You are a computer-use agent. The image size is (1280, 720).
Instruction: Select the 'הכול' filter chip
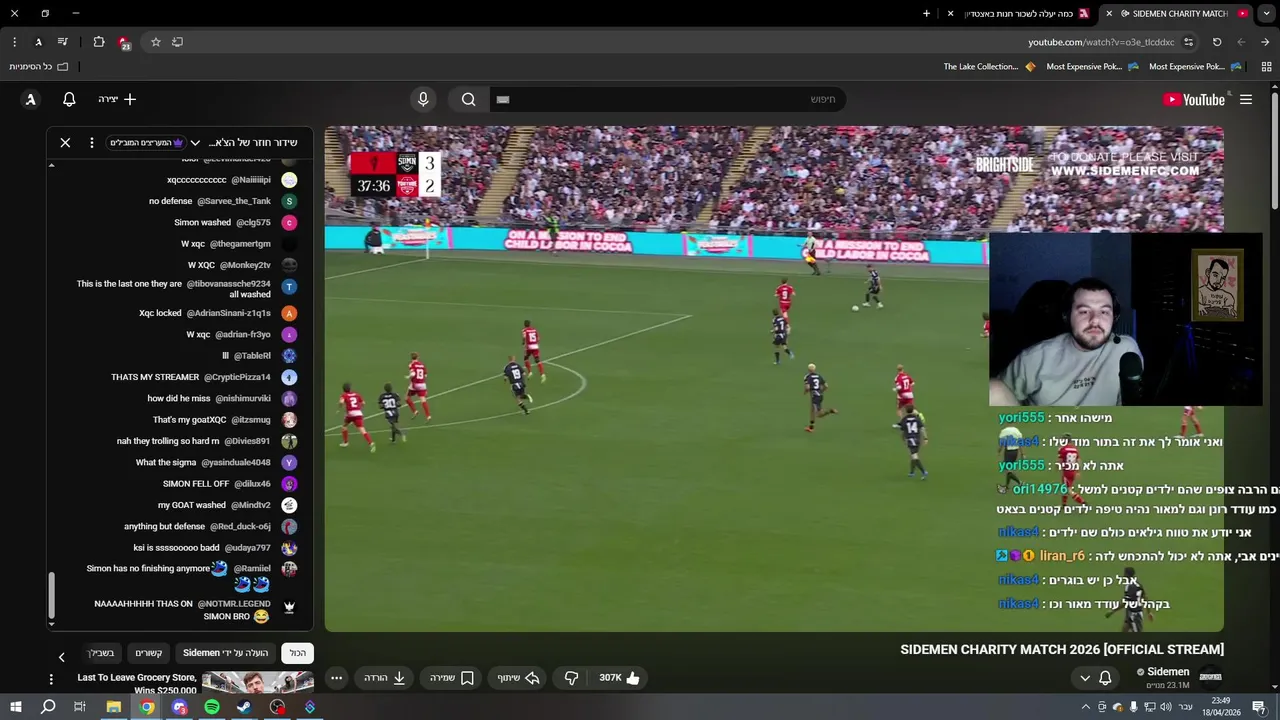click(x=298, y=653)
